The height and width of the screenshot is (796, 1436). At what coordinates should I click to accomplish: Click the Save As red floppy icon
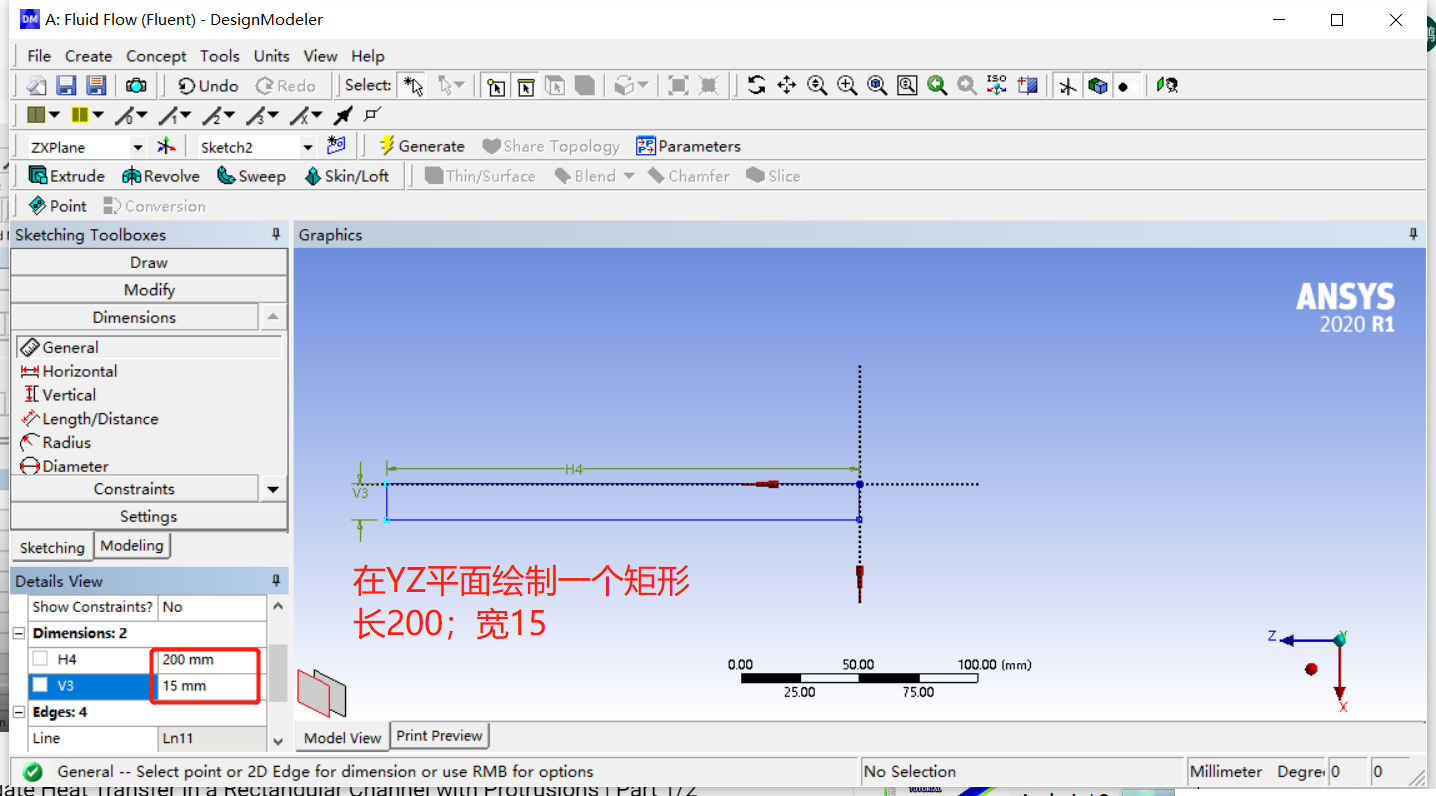tap(96, 86)
